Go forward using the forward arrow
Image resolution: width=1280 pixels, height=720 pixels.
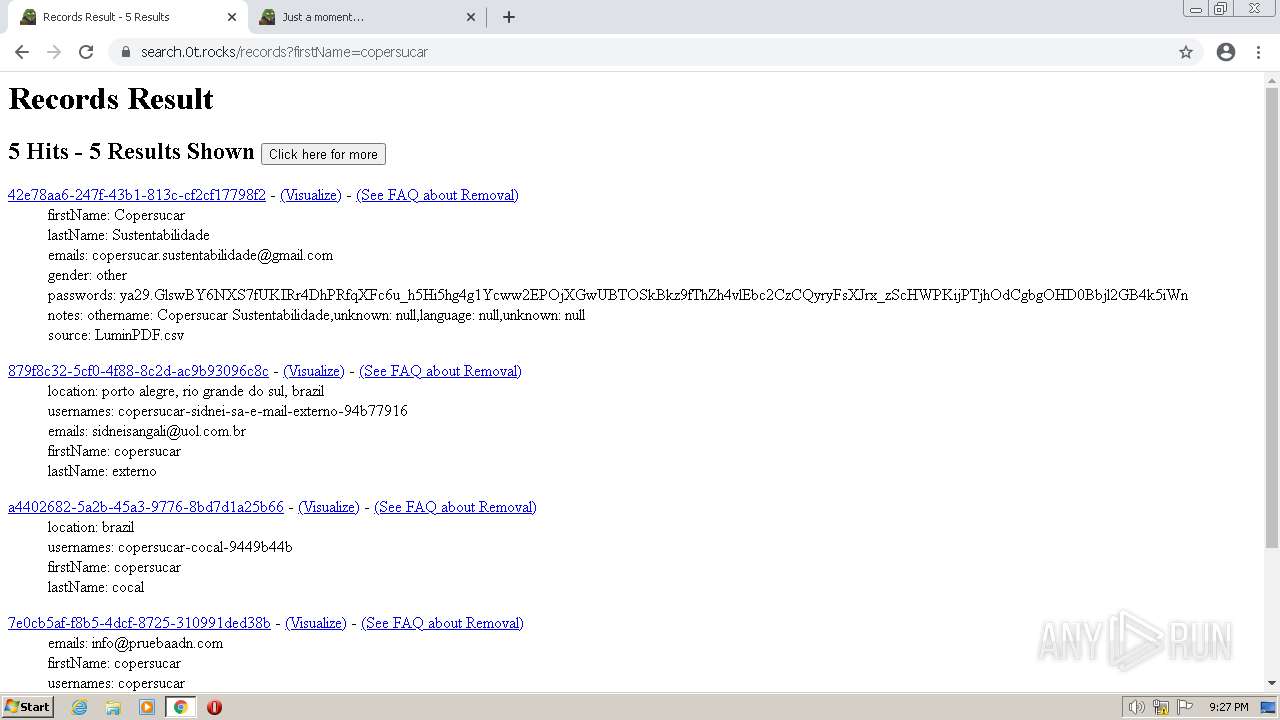(54, 52)
